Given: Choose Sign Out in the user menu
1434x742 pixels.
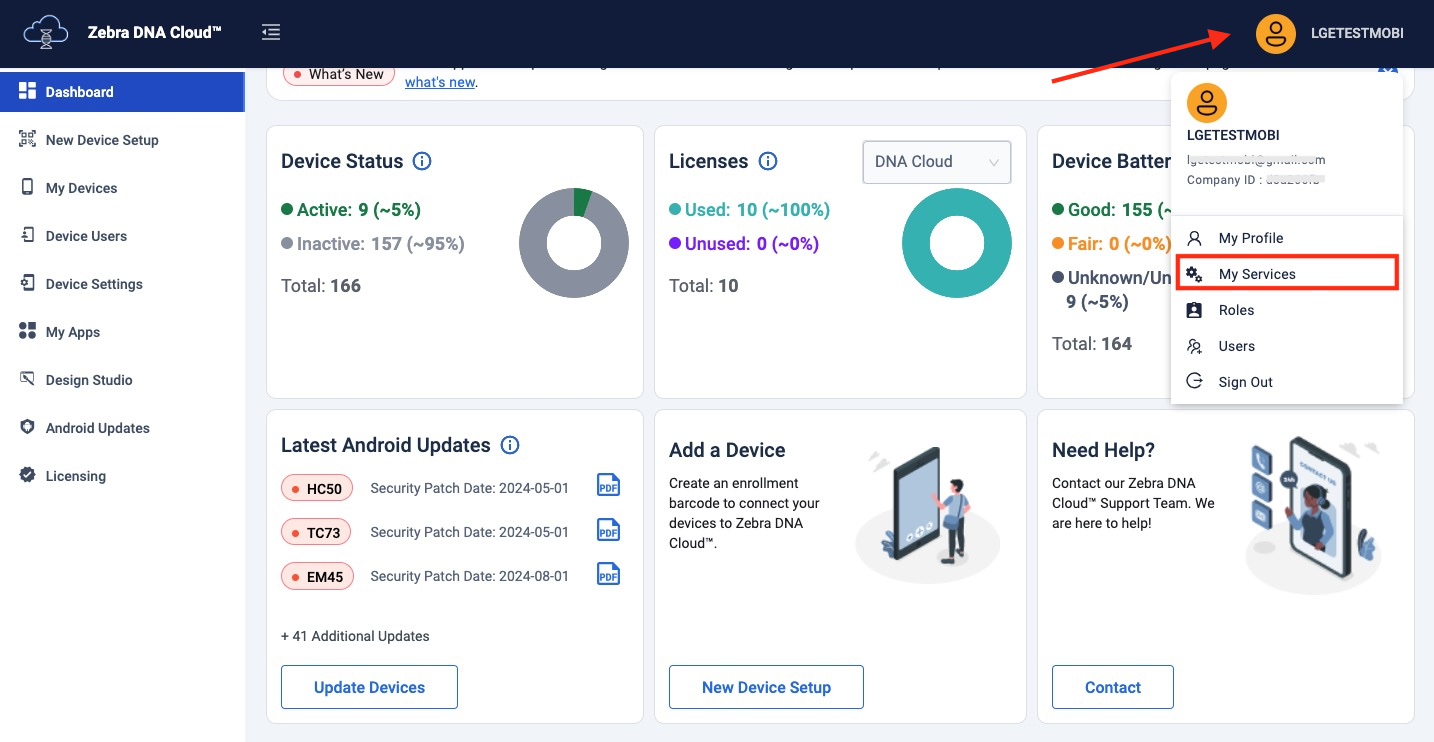Looking at the screenshot, I should point(1245,382).
